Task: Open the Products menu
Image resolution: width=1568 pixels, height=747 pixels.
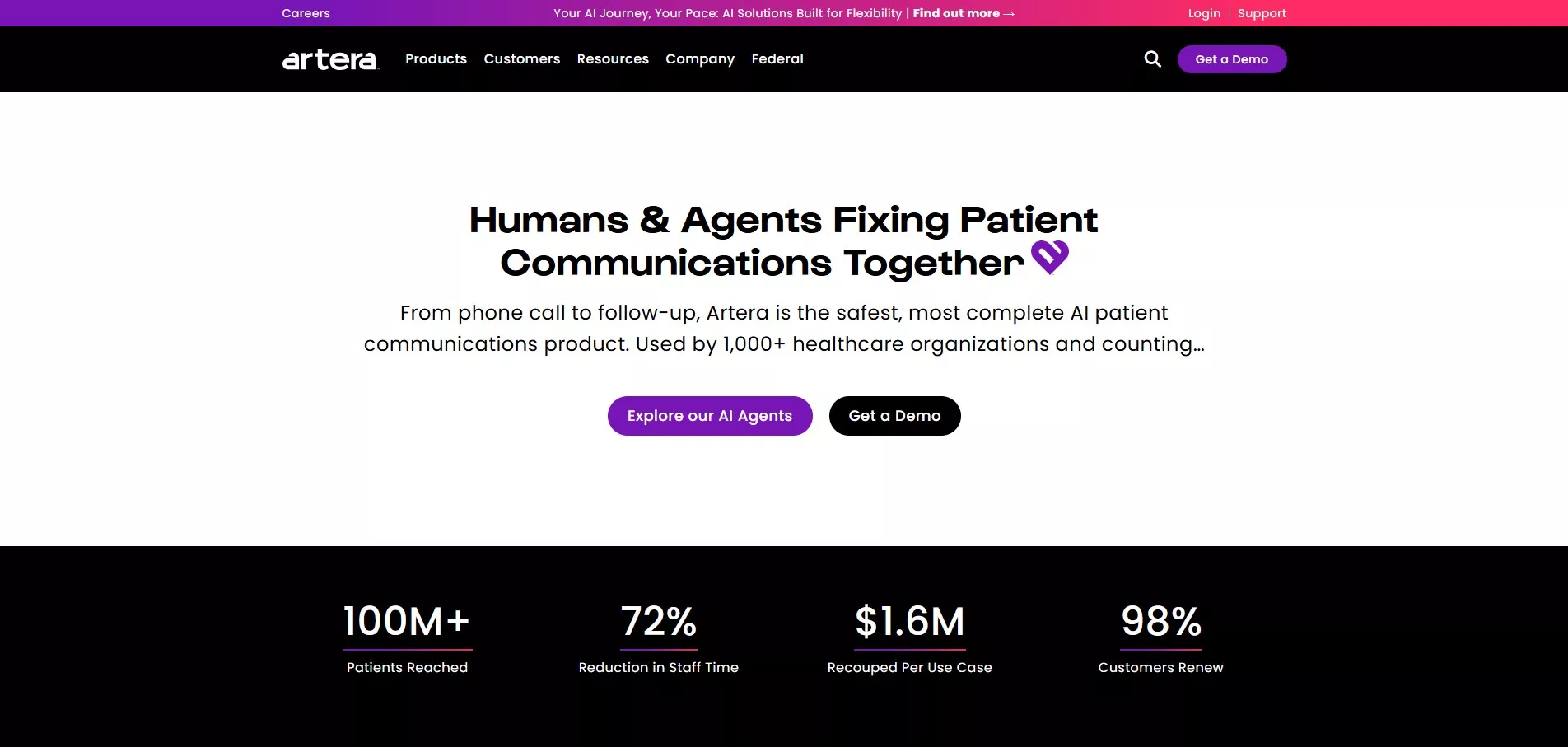Action: 436,59
